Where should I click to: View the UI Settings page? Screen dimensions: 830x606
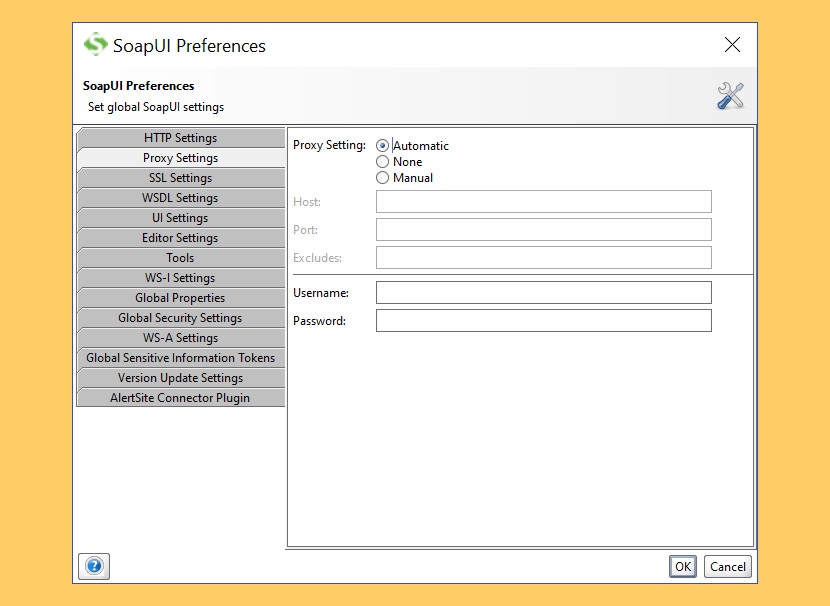(180, 217)
